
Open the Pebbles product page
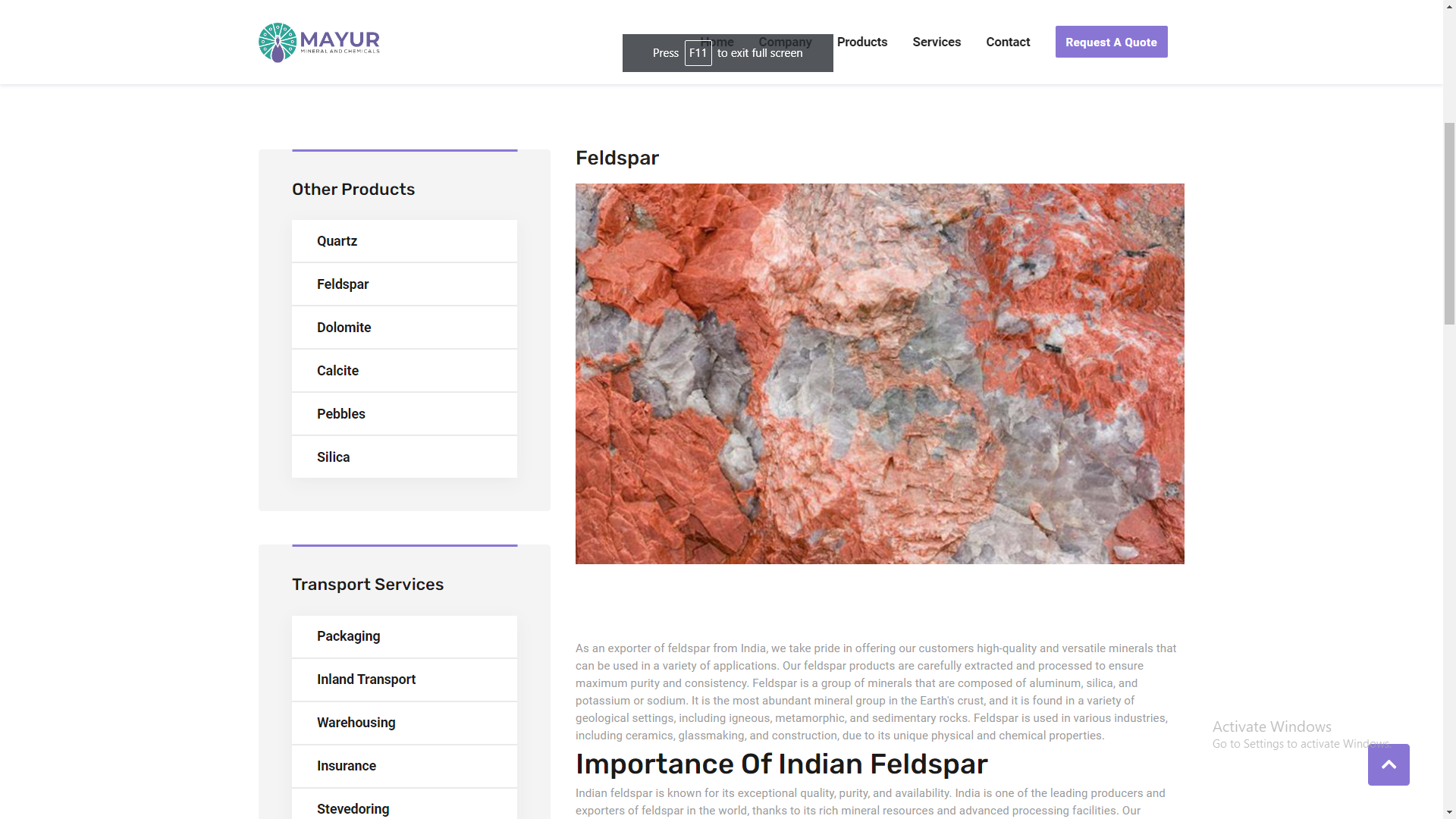(x=404, y=414)
